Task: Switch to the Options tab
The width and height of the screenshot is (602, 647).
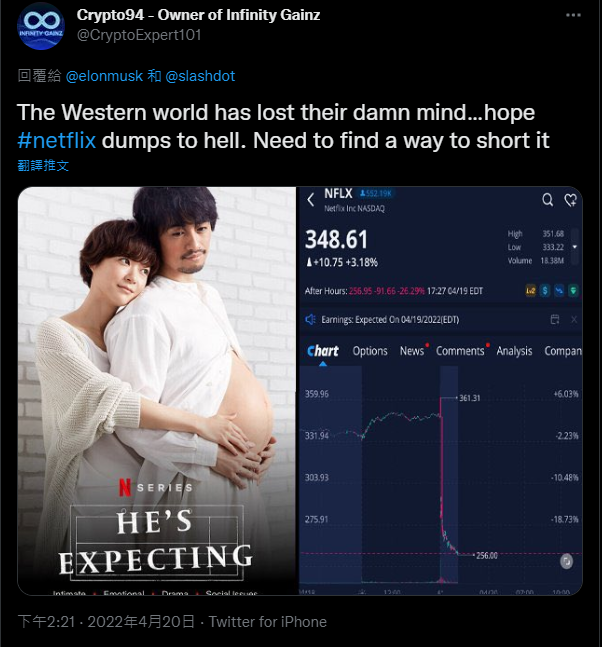Action: (x=370, y=351)
